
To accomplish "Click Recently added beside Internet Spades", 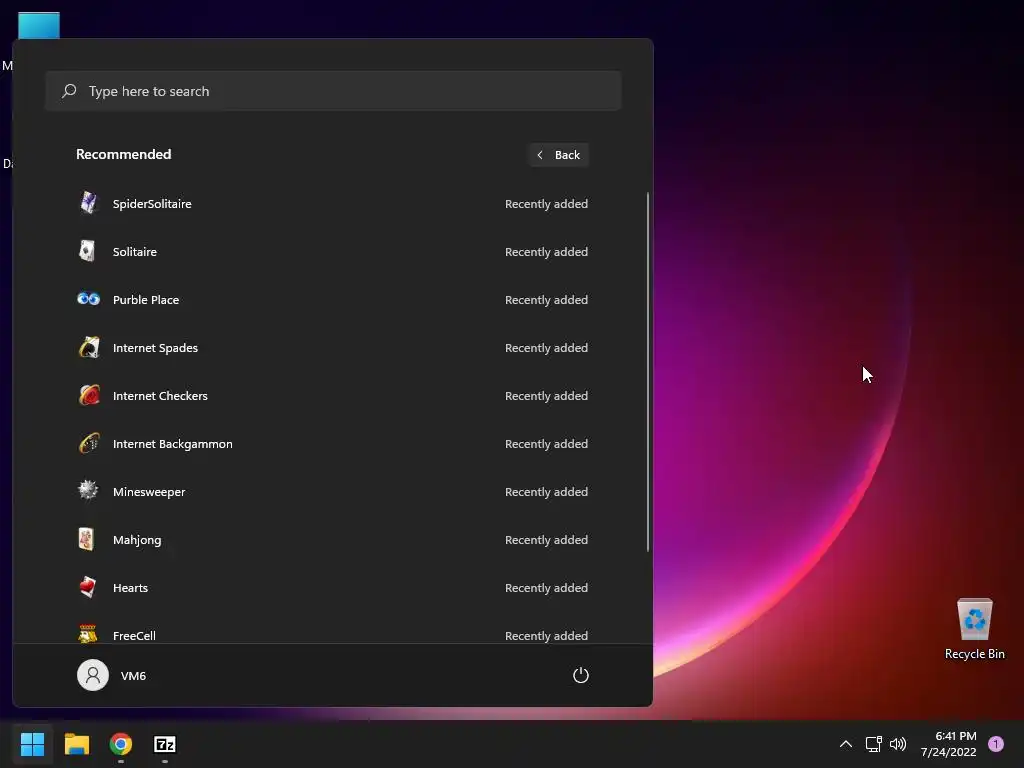I will coord(546,347).
